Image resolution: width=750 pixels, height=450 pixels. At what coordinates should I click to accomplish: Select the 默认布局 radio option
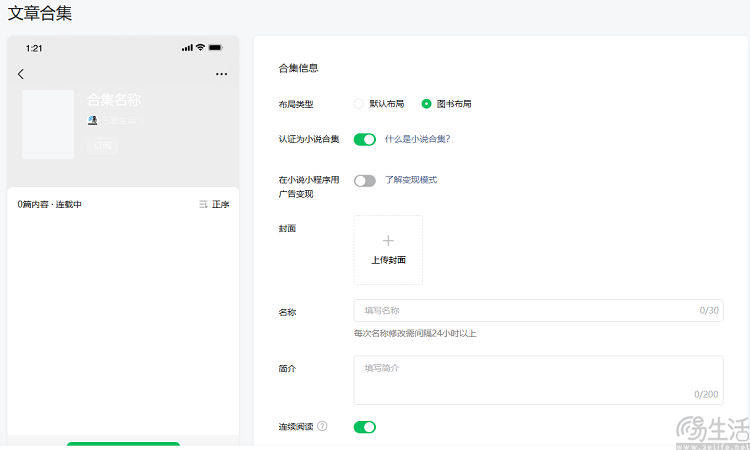[x=359, y=104]
